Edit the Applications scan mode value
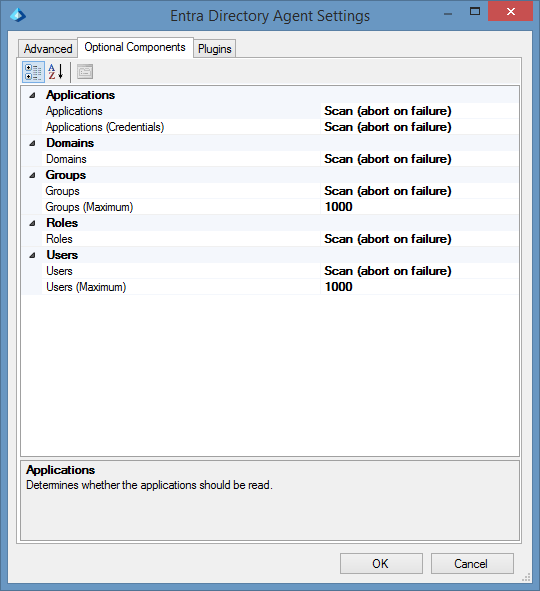 (x=419, y=111)
